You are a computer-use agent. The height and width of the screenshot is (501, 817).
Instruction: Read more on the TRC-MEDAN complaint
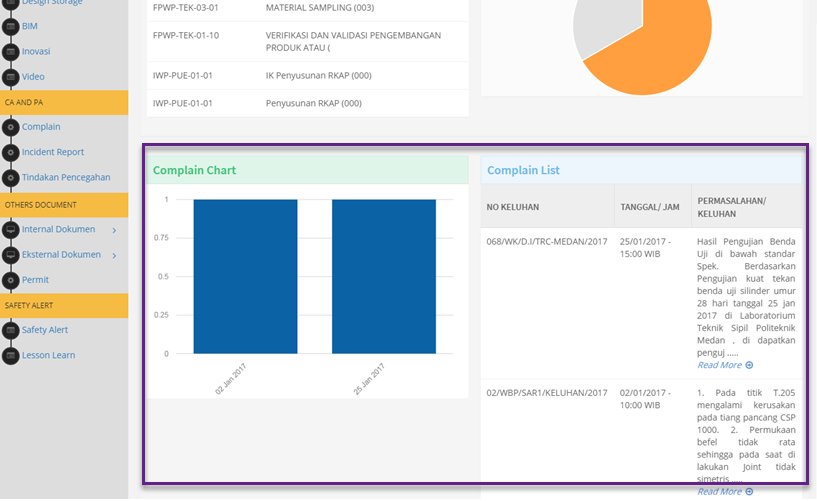(725, 365)
